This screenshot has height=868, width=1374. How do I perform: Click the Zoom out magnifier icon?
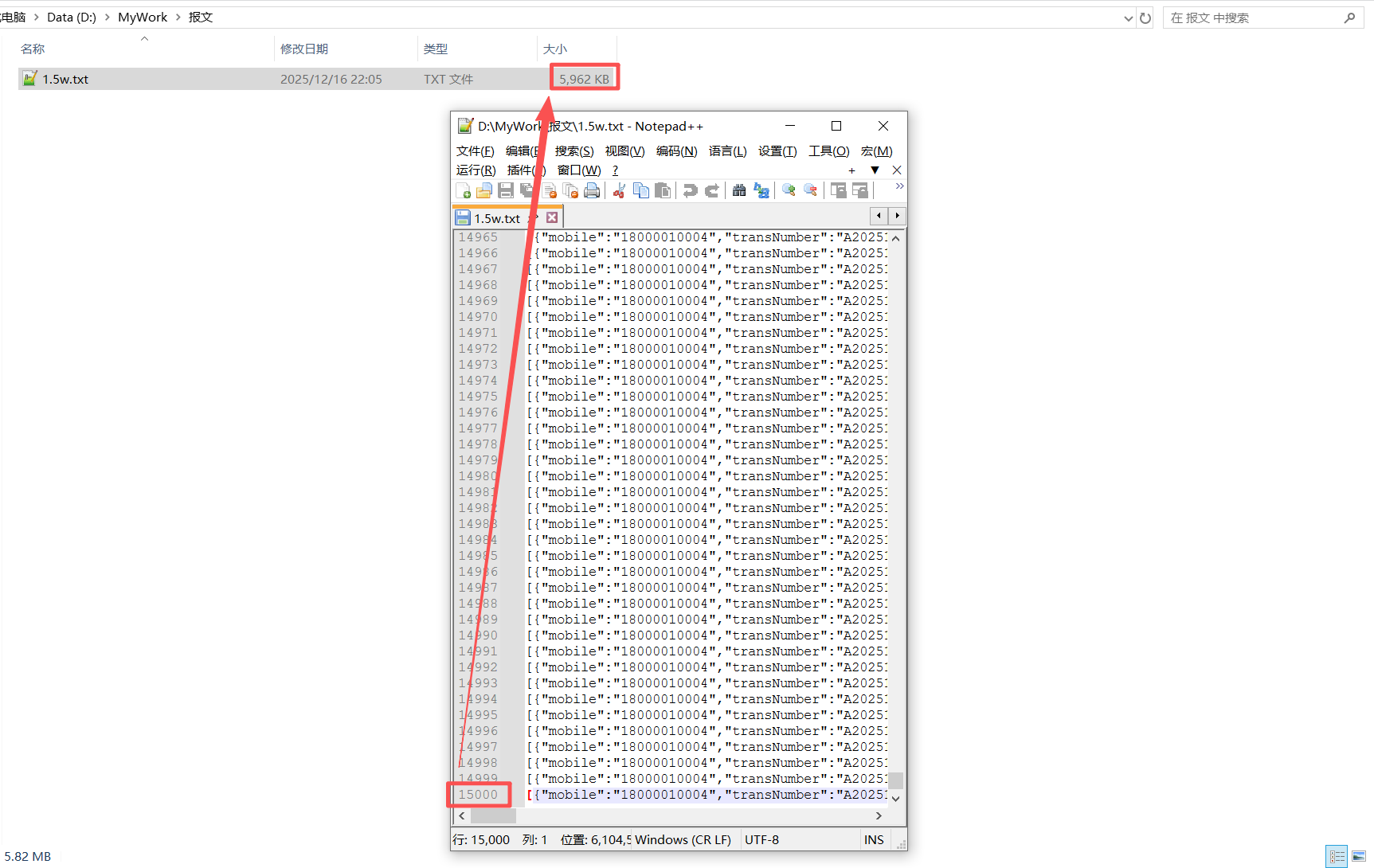[x=811, y=190]
